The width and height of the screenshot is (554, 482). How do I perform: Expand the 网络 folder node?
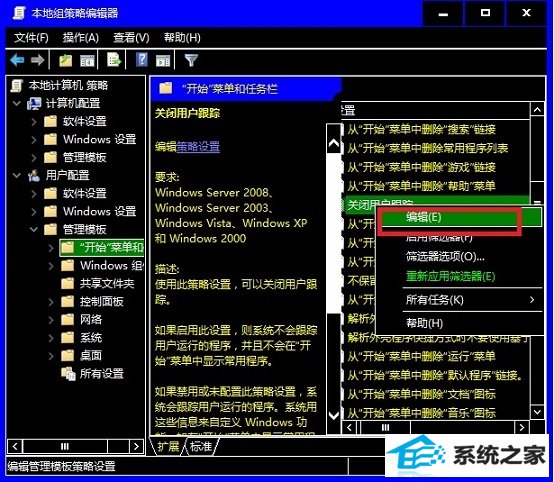(51, 319)
